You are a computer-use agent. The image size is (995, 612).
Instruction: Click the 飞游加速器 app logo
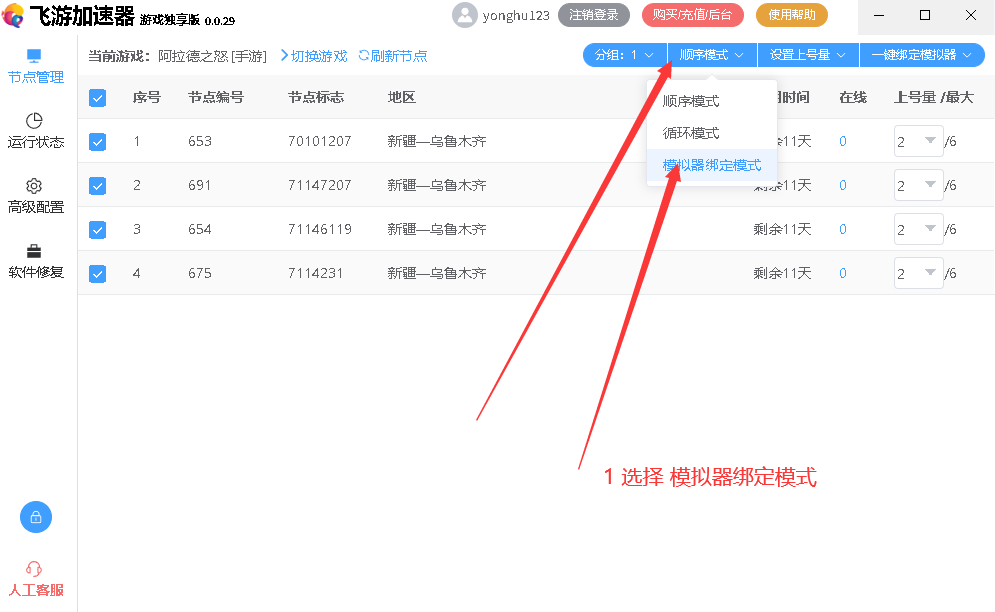tap(13, 15)
